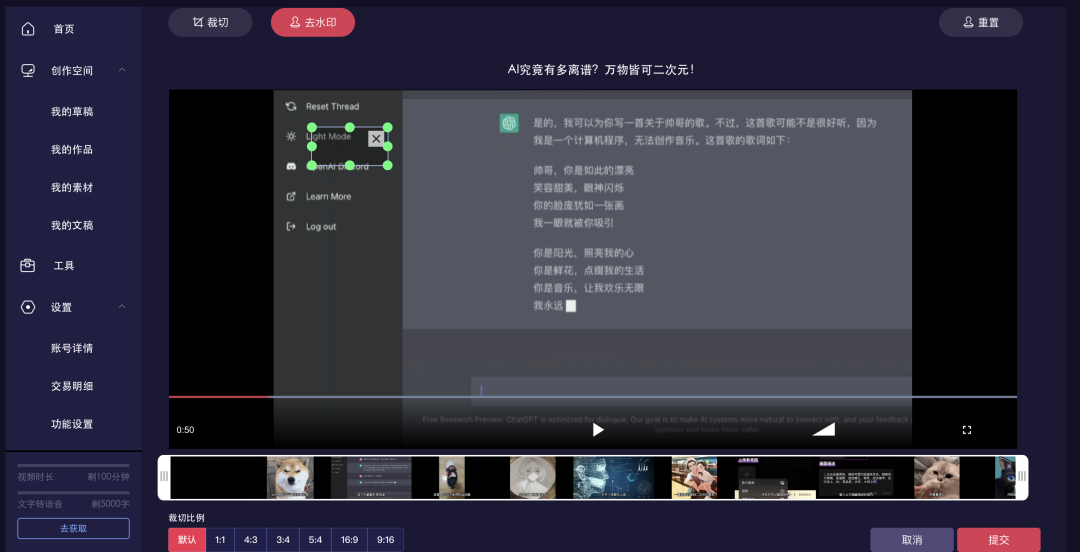Select the 默认 crop ratio
Image resolution: width=1080 pixels, height=552 pixels.
pos(187,540)
